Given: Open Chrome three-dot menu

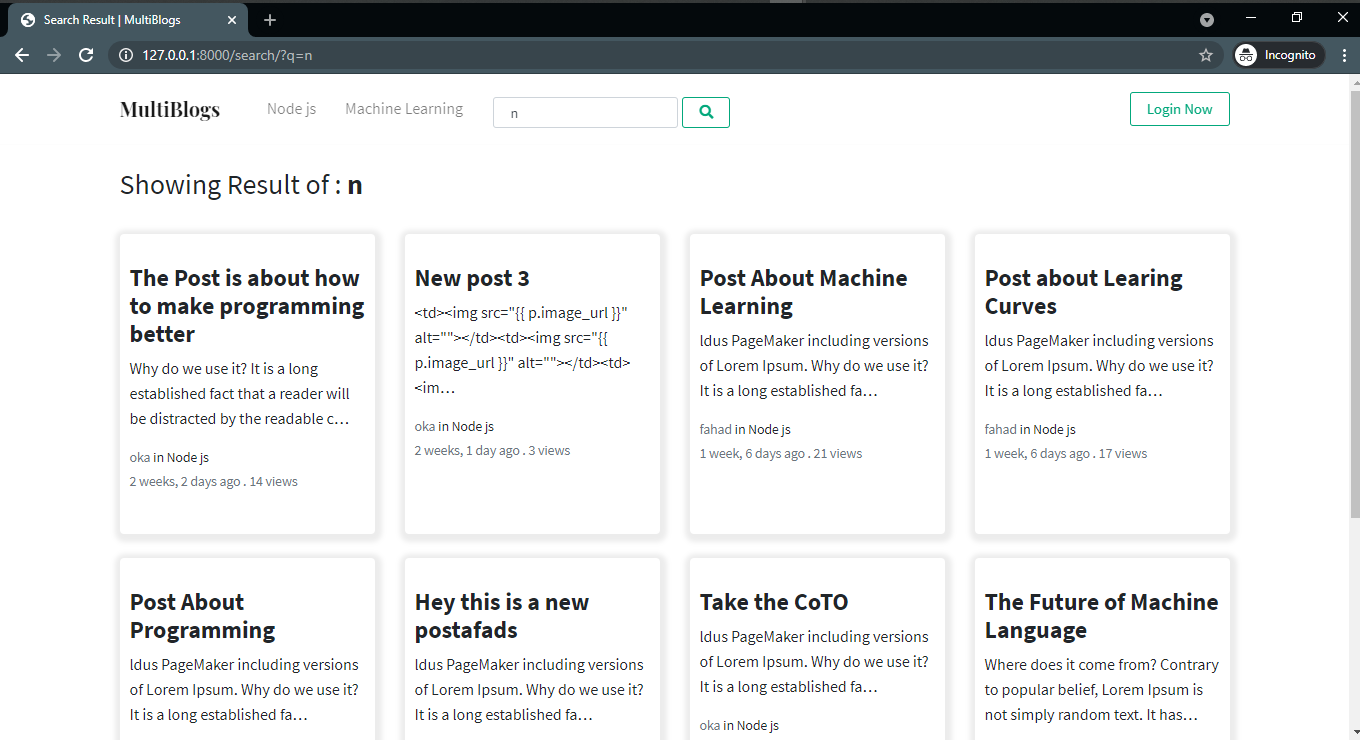Looking at the screenshot, I should pyautogui.click(x=1342, y=55).
